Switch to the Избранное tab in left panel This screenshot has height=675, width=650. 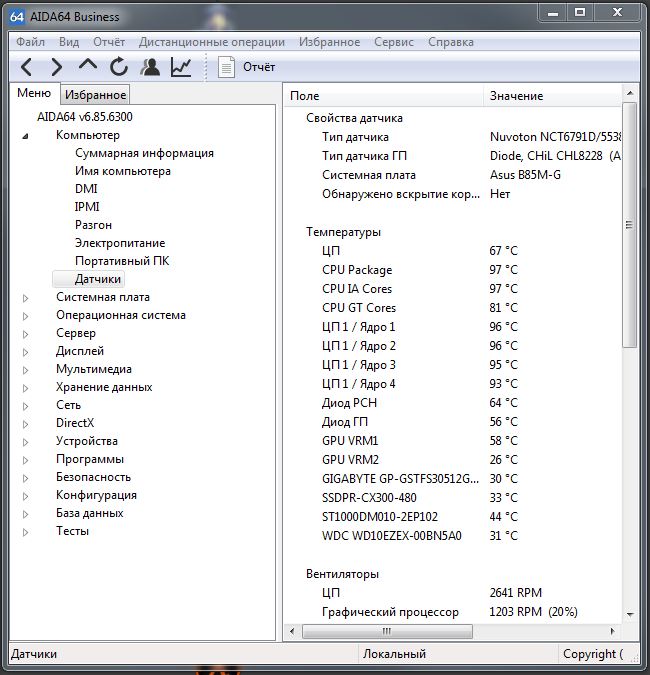point(96,95)
